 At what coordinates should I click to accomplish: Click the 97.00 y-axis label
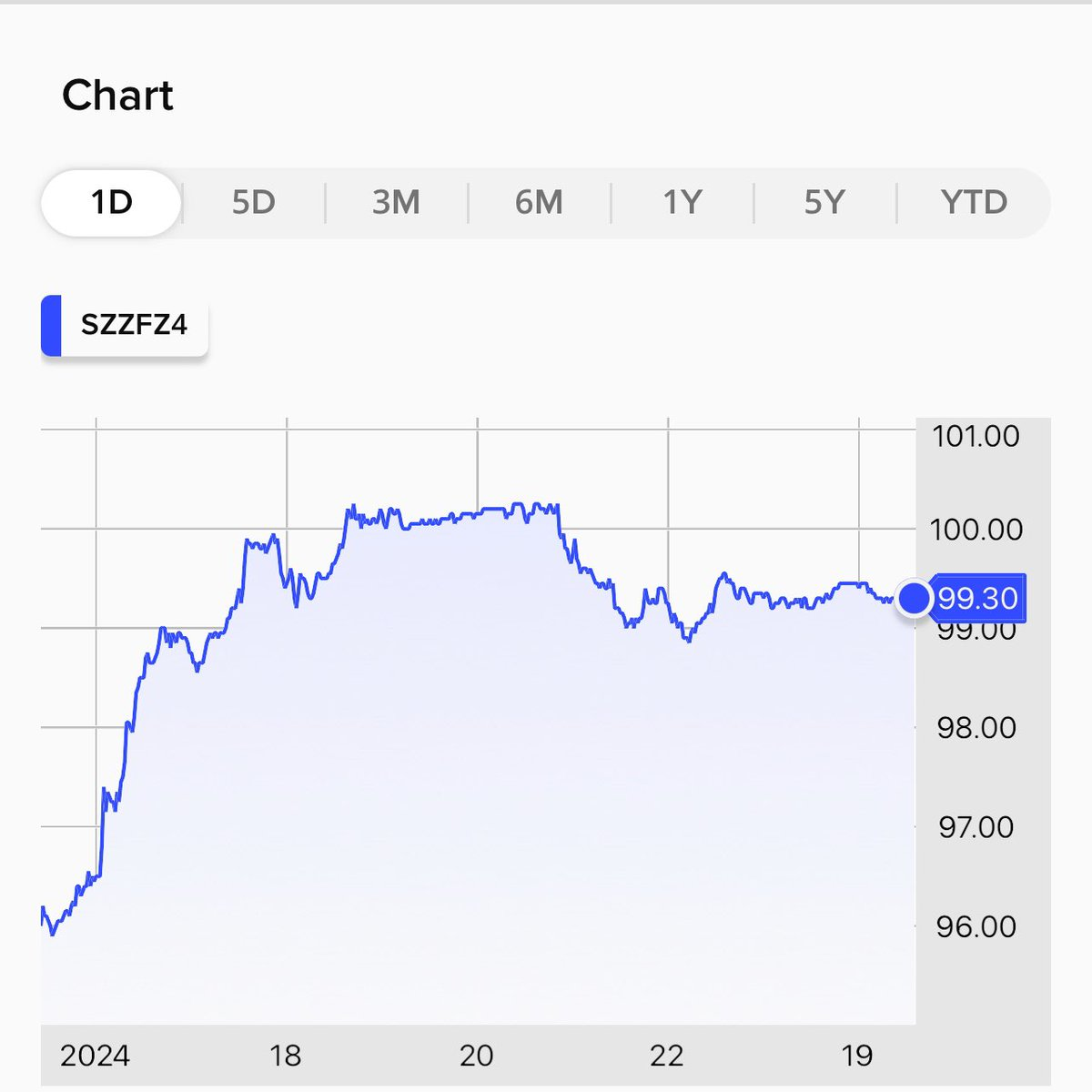(976, 827)
